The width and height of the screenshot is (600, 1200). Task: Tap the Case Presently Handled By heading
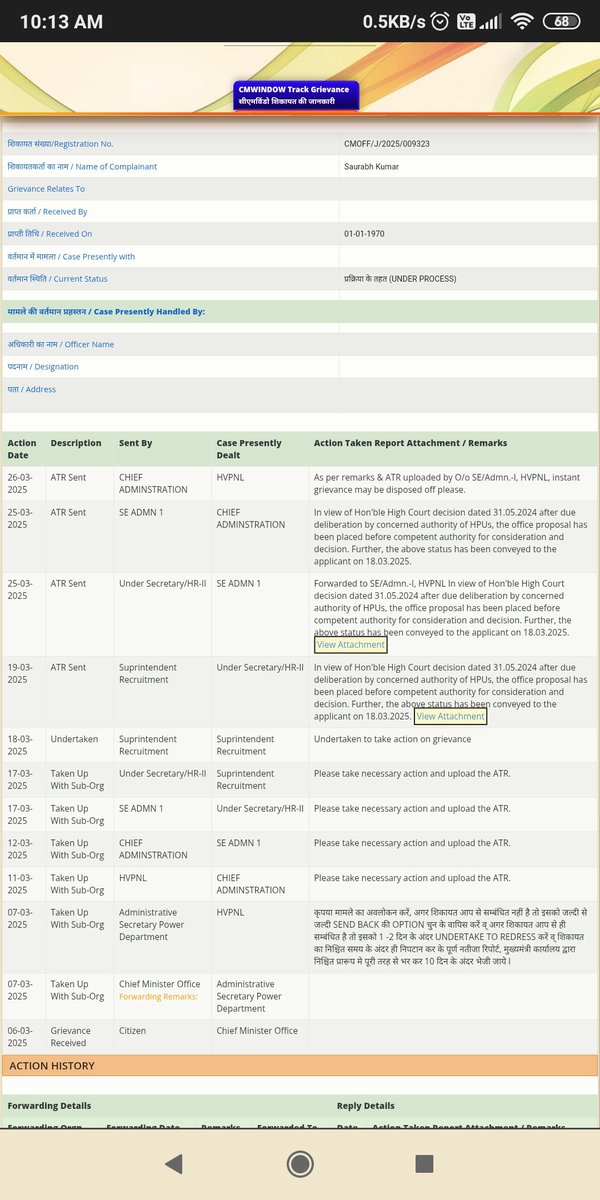106,312
